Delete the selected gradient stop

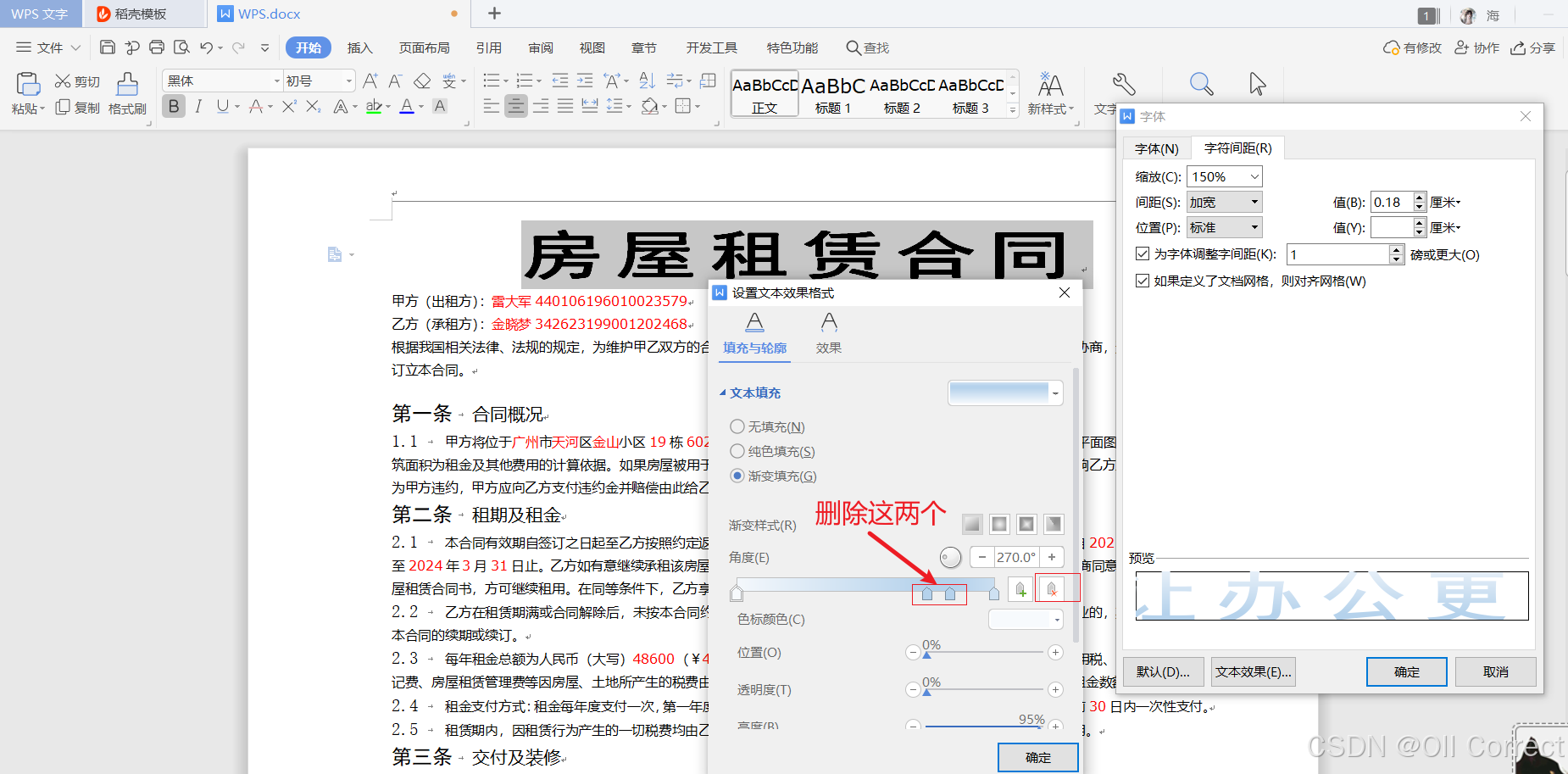[1051, 589]
